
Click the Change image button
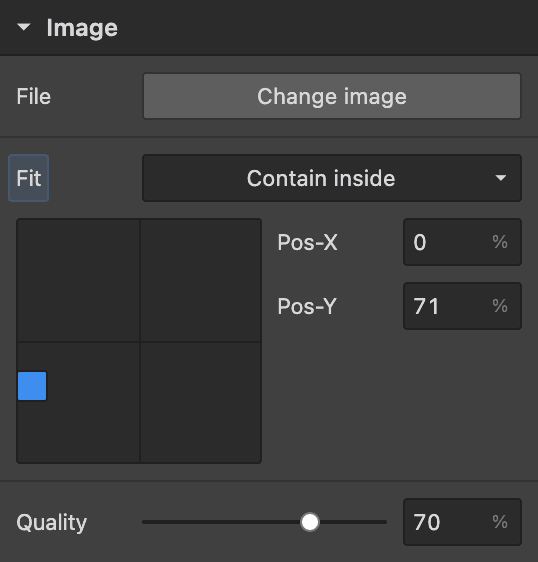332,96
